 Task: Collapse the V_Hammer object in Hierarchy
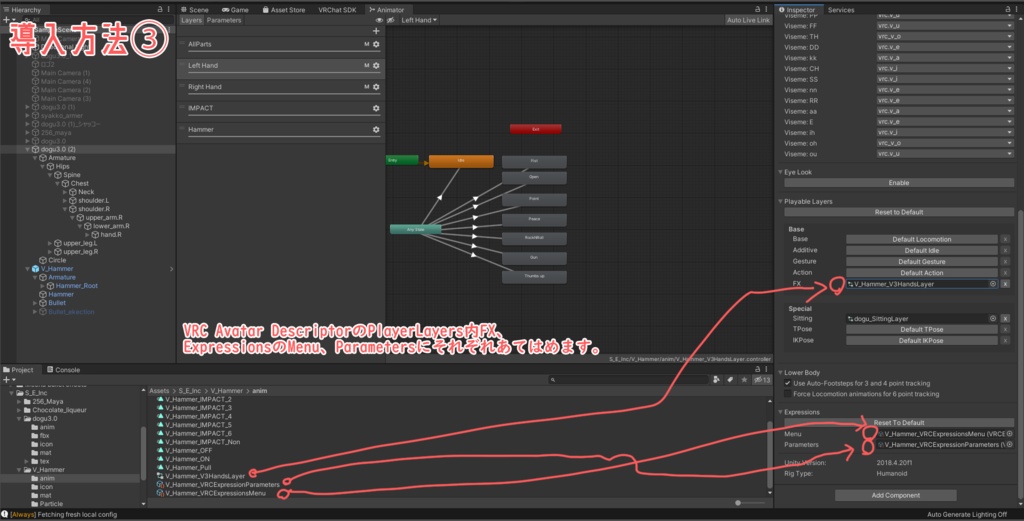click(27, 269)
